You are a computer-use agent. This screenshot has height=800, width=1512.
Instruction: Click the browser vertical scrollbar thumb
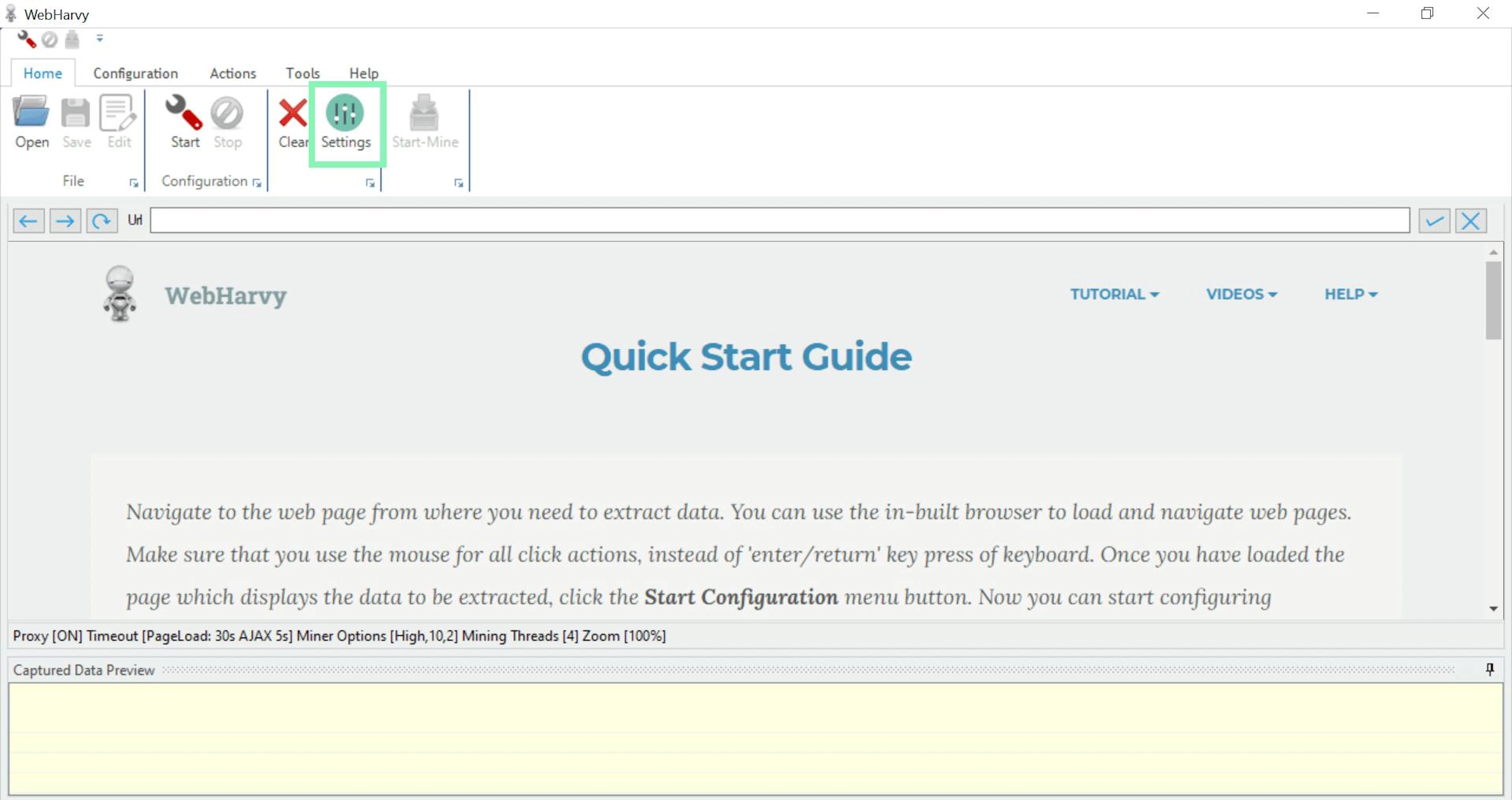[1493, 300]
